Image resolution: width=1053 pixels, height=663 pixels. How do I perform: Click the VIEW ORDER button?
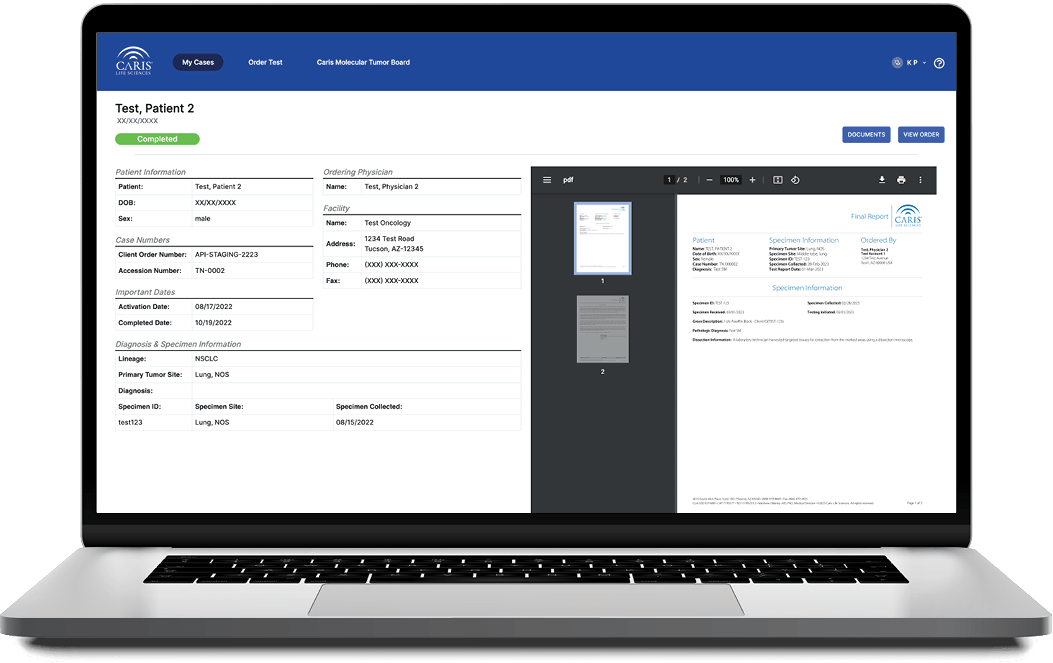tap(921, 134)
